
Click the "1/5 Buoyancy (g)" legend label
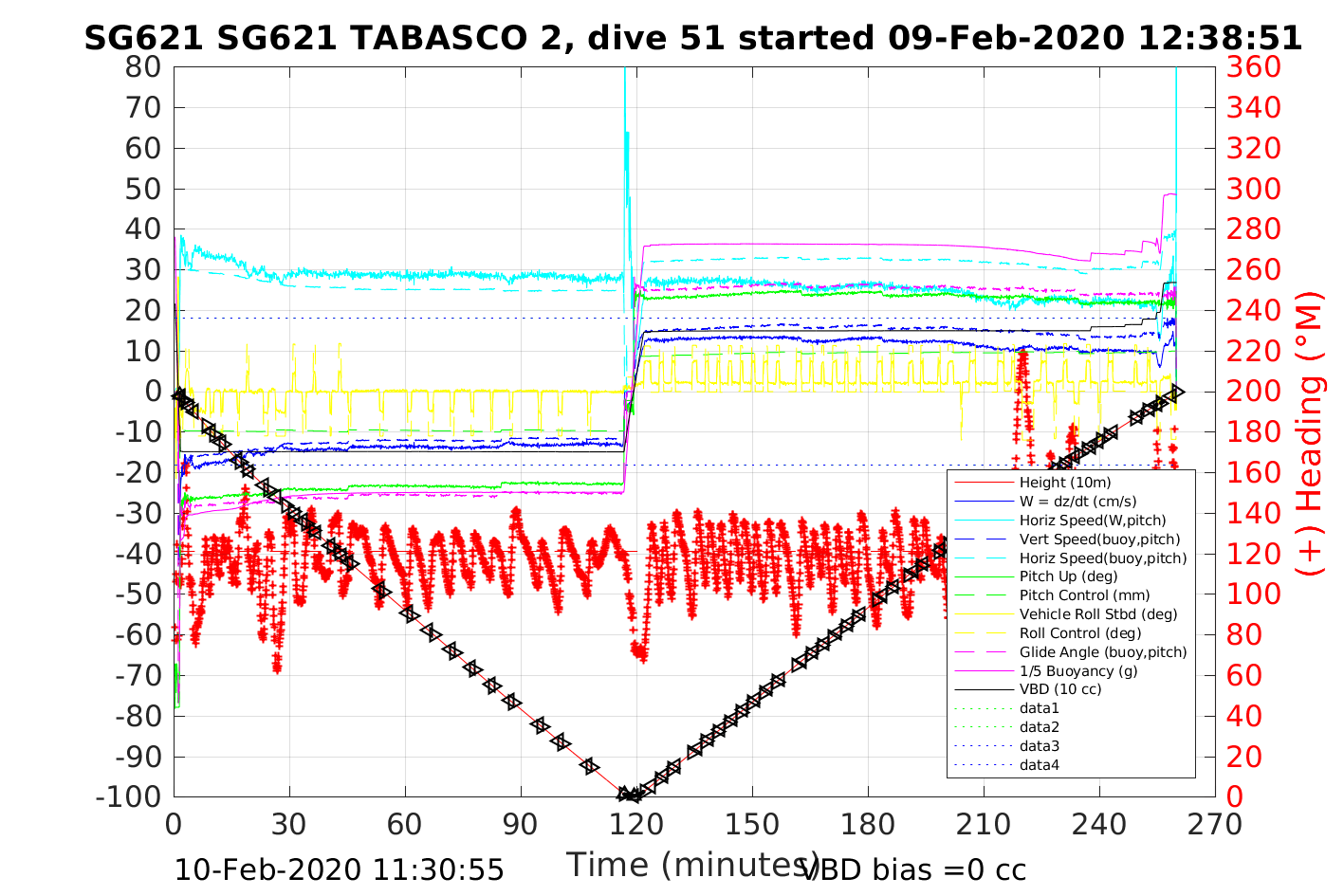[x=1078, y=671]
